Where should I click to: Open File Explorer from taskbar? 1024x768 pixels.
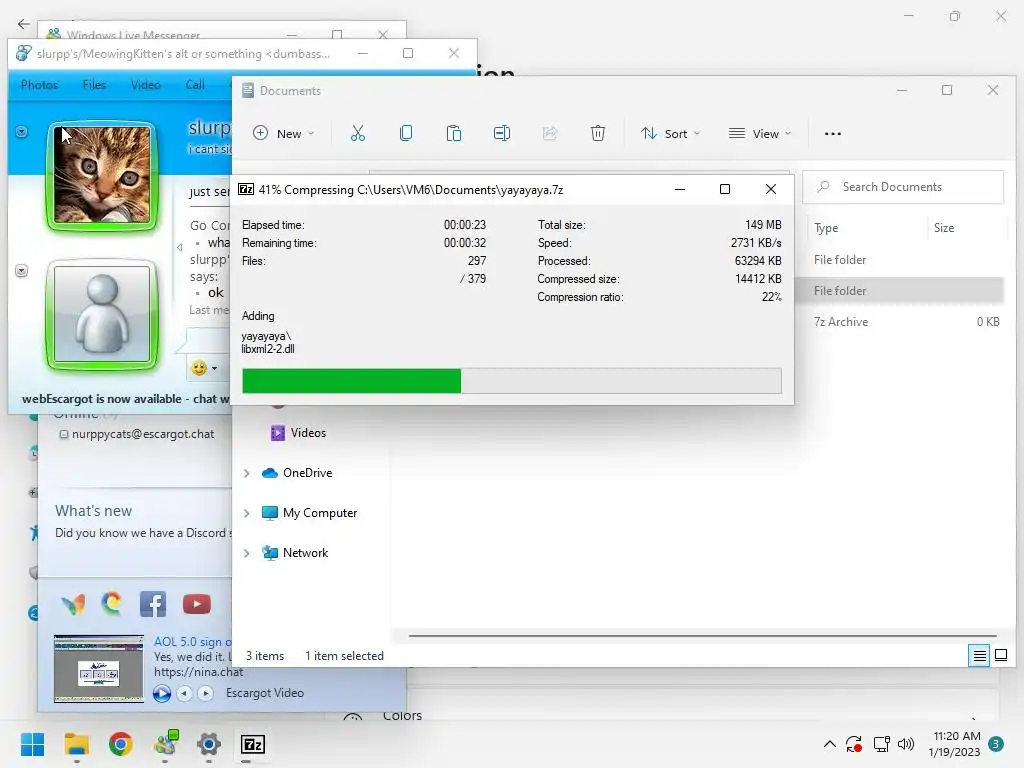pos(76,744)
